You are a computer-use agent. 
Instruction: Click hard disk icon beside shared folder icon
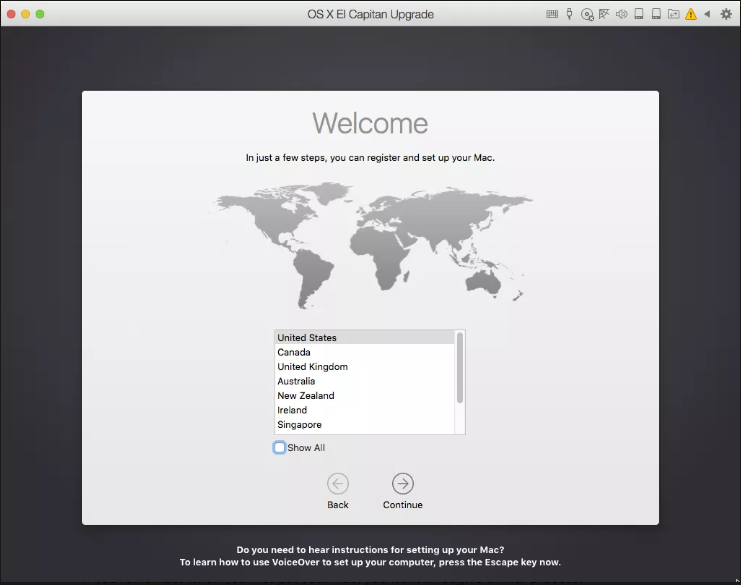pyautogui.click(x=656, y=14)
